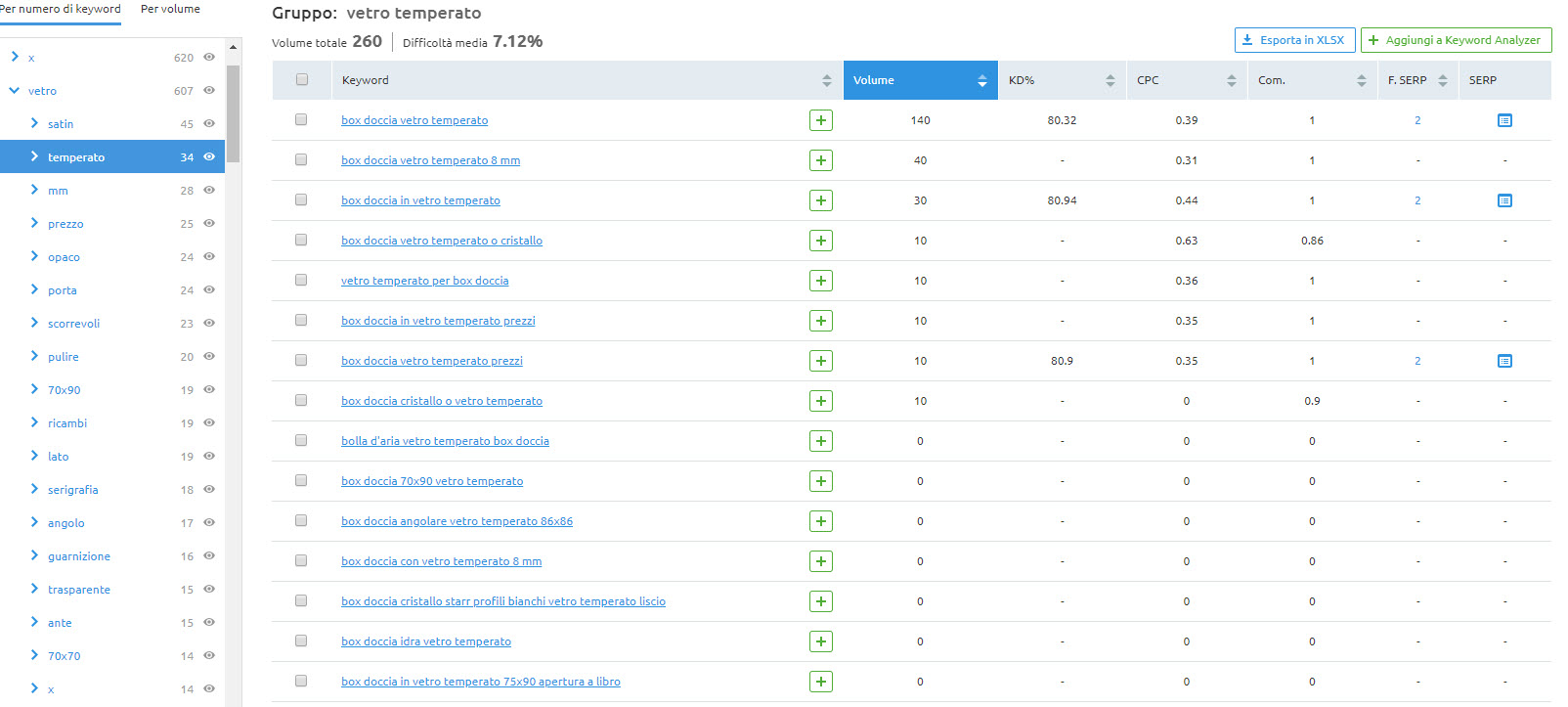Expand the 'serigrafia' group chevron
This screenshot has width=1568, height=707.
tap(34, 489)
